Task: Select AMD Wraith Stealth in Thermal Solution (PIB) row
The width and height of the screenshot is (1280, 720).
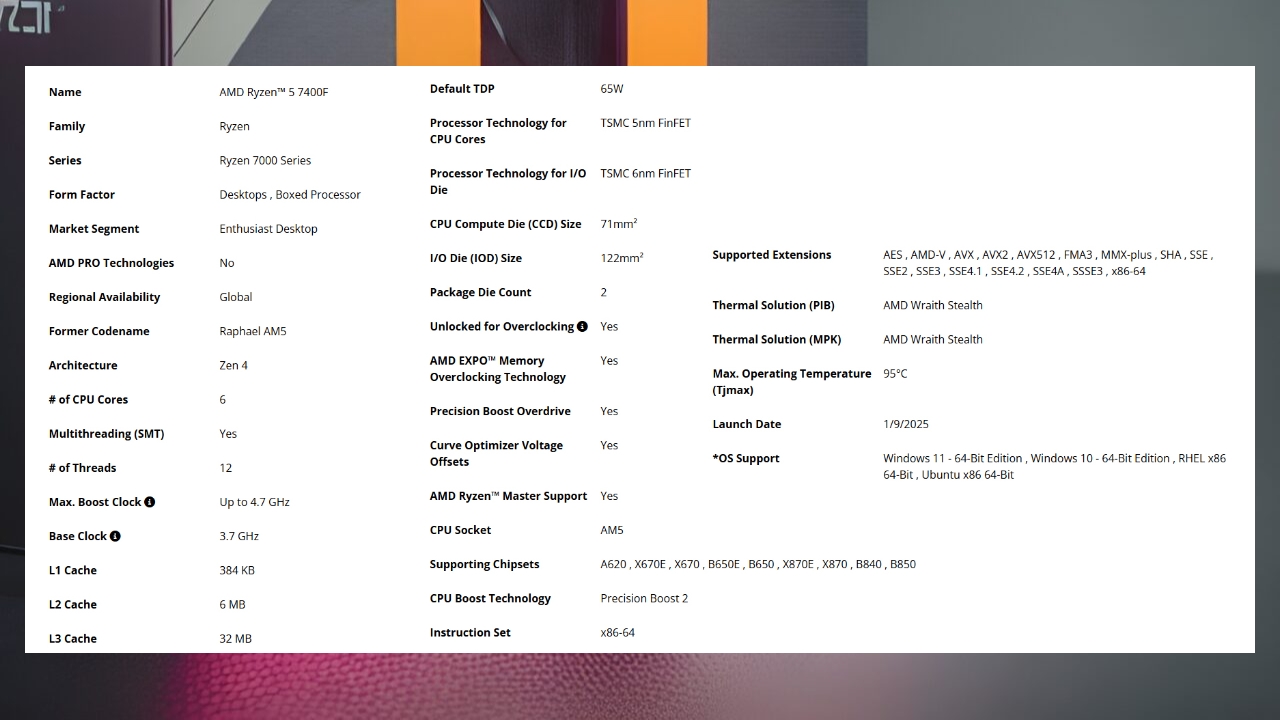Action: pos(933,305)
